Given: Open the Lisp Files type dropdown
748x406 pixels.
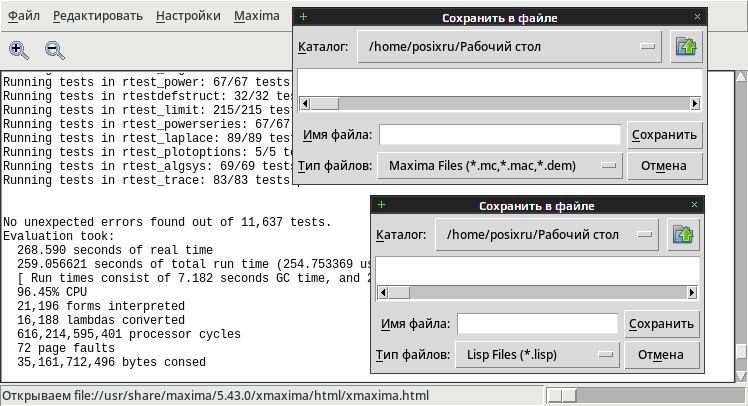Looking at the screenshot, I should pos(537,355).
